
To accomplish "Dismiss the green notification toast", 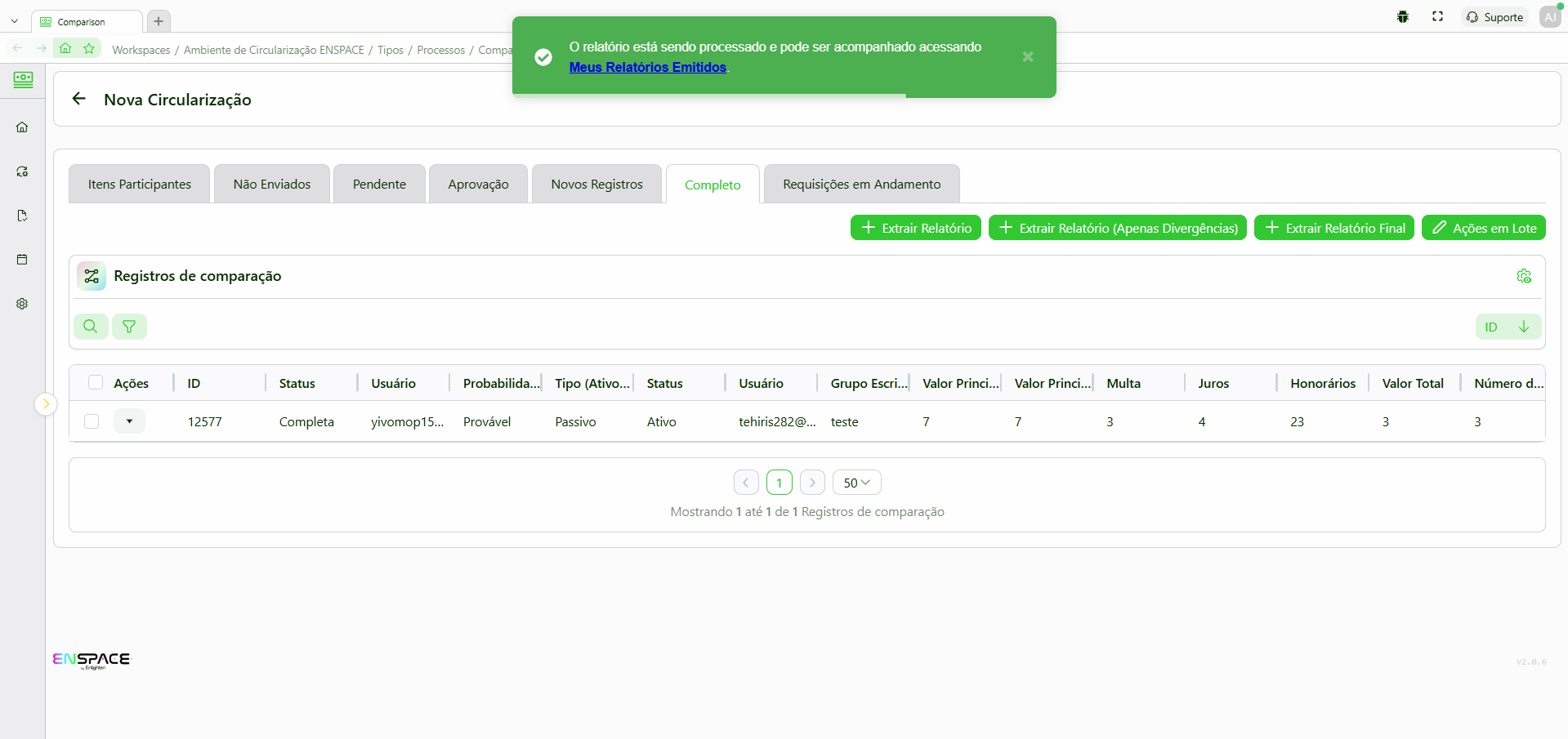I will coord(1028,56).
